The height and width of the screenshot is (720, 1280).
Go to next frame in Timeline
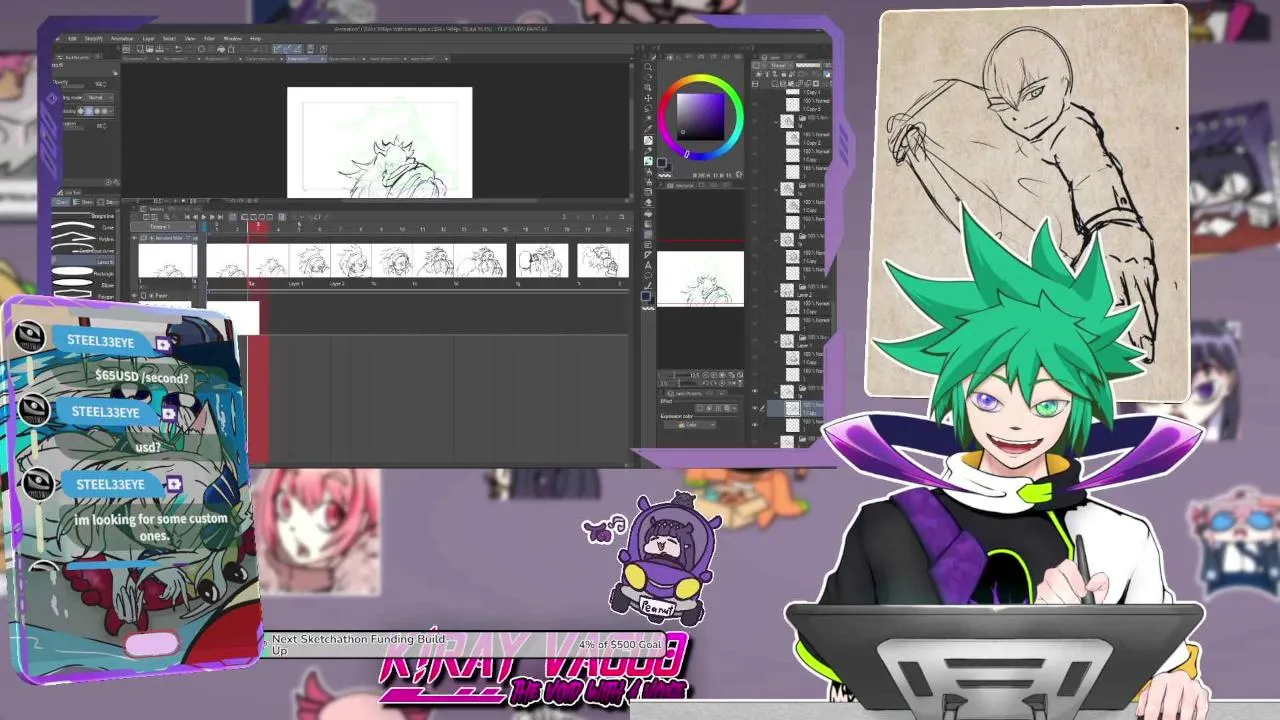click(x=212, y=217)
